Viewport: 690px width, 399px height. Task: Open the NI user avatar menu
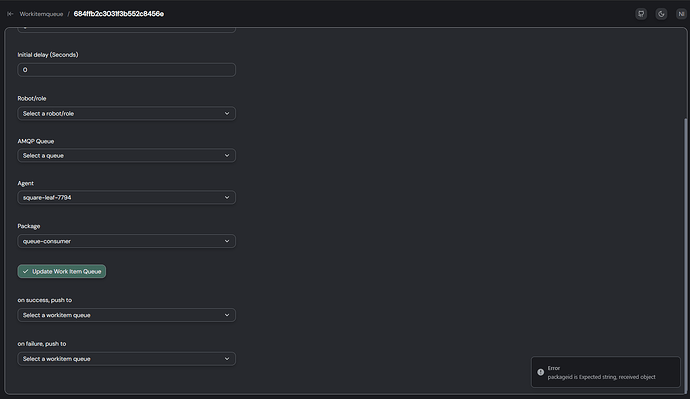click(681, 14)
